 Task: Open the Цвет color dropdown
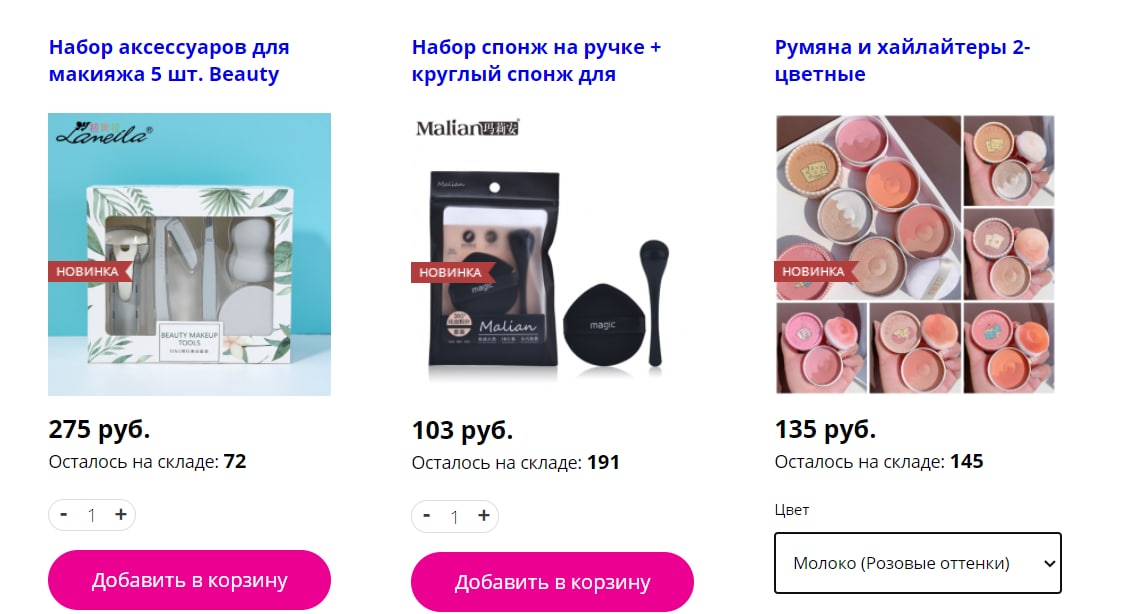(917, 563)
